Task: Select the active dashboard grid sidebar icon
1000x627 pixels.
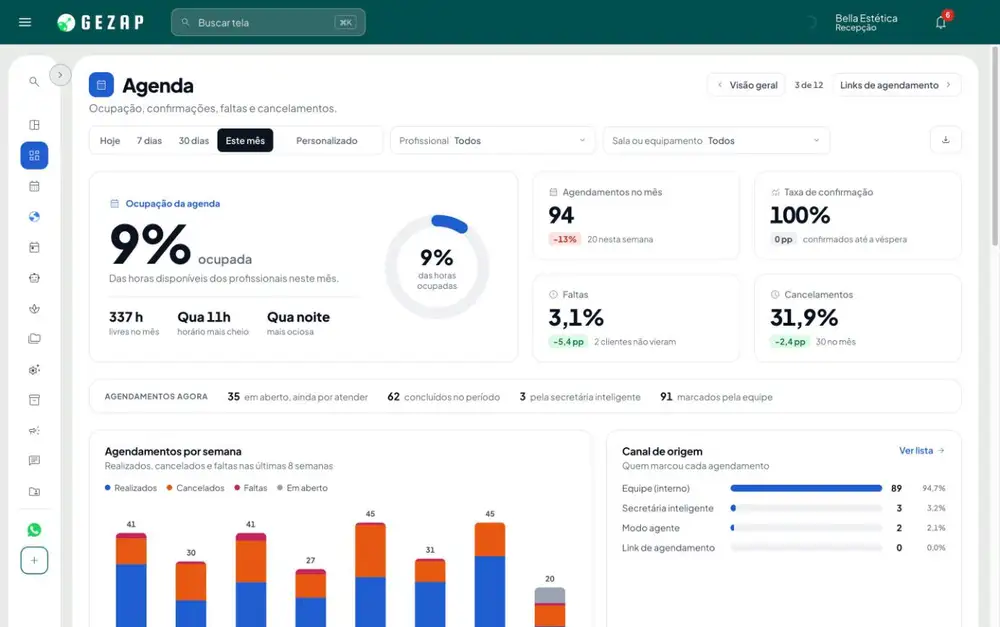Action: (34, 156)
